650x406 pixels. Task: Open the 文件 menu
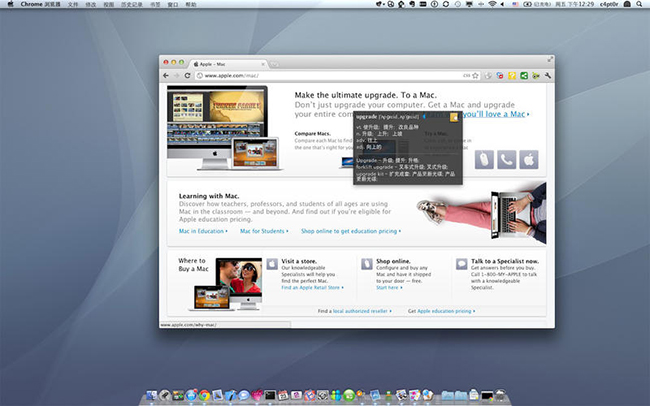(x=73, y=5)
